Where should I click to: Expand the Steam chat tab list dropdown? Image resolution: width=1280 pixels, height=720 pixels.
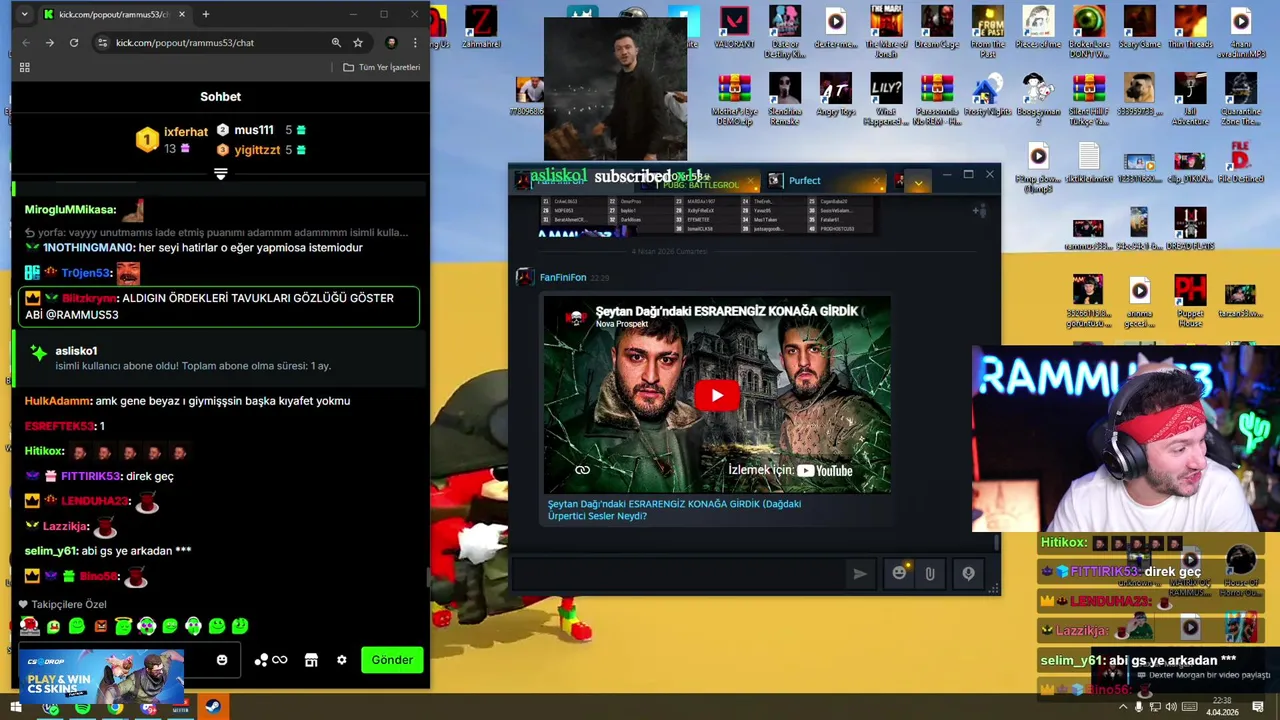pyautogui.click(x=918, y=182)
